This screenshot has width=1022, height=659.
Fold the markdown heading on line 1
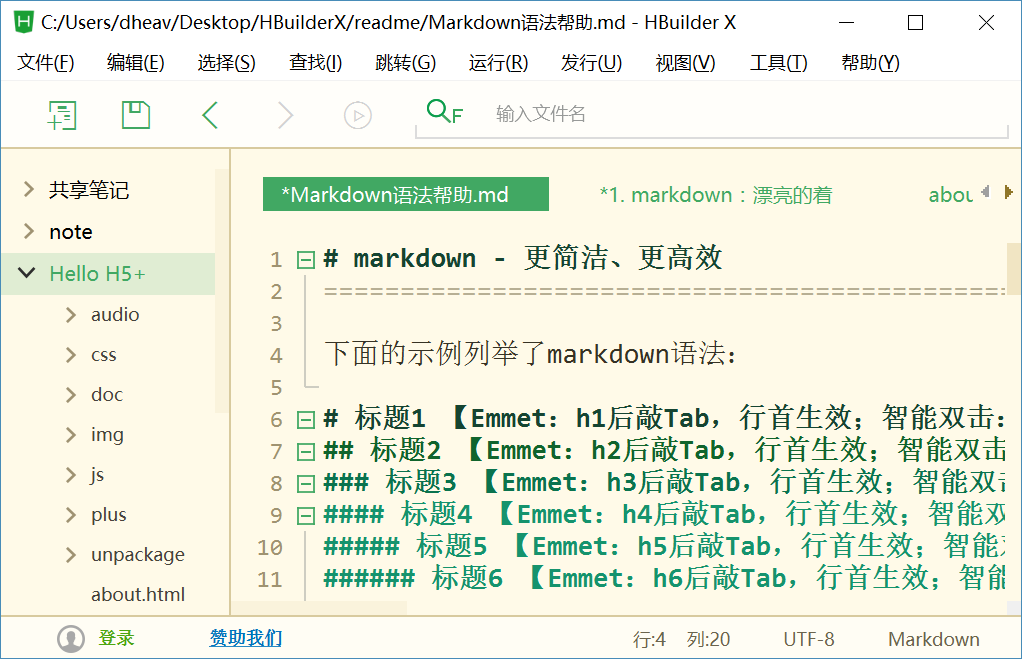pos(305,258)
